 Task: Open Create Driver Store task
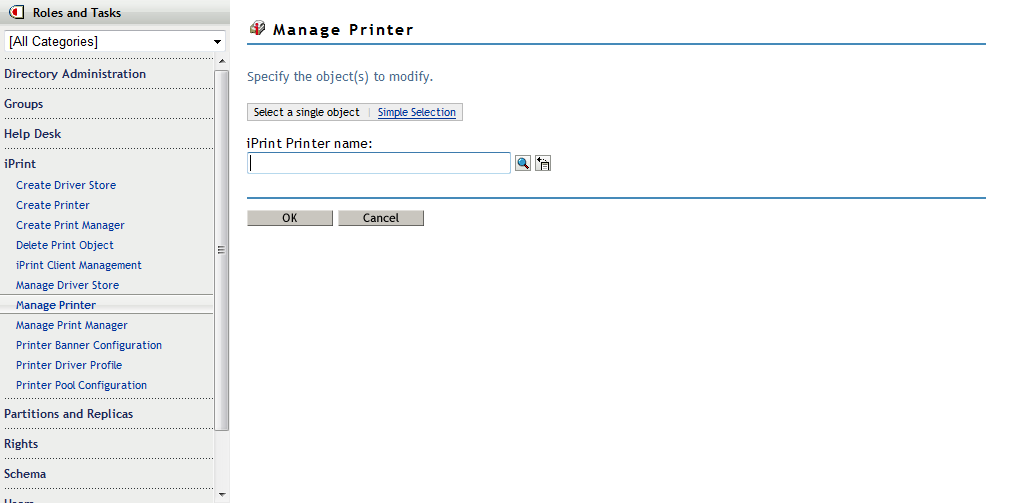(x=66, y=185)
